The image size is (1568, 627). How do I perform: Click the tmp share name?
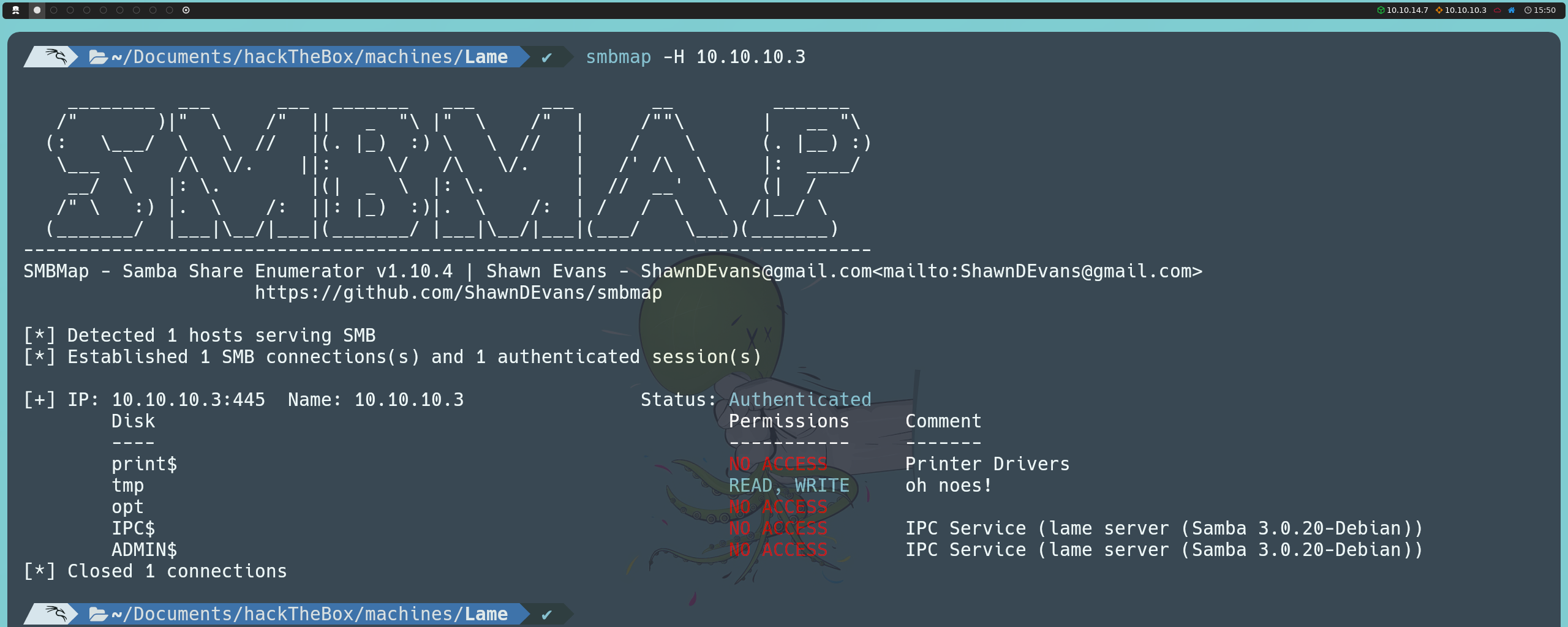click(x=128, y=486)
